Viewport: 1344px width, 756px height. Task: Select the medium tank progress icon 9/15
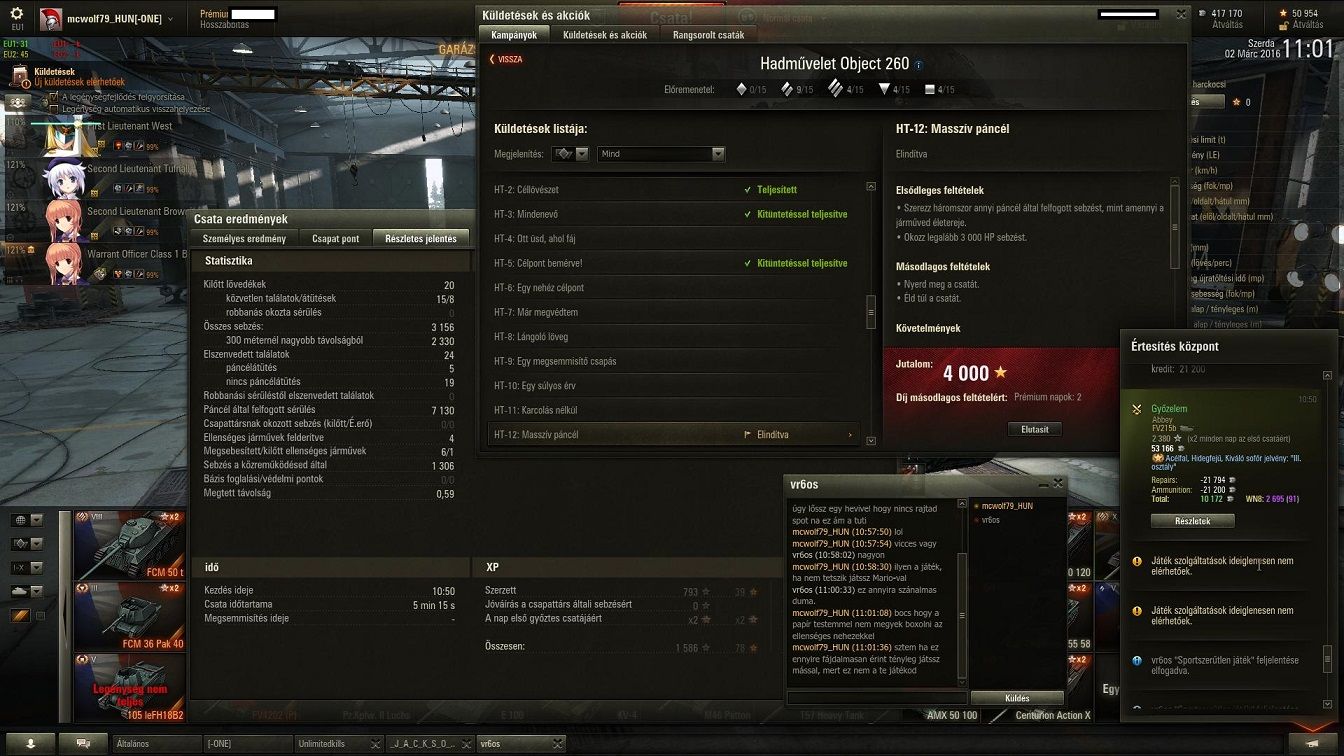coord(787,89)
